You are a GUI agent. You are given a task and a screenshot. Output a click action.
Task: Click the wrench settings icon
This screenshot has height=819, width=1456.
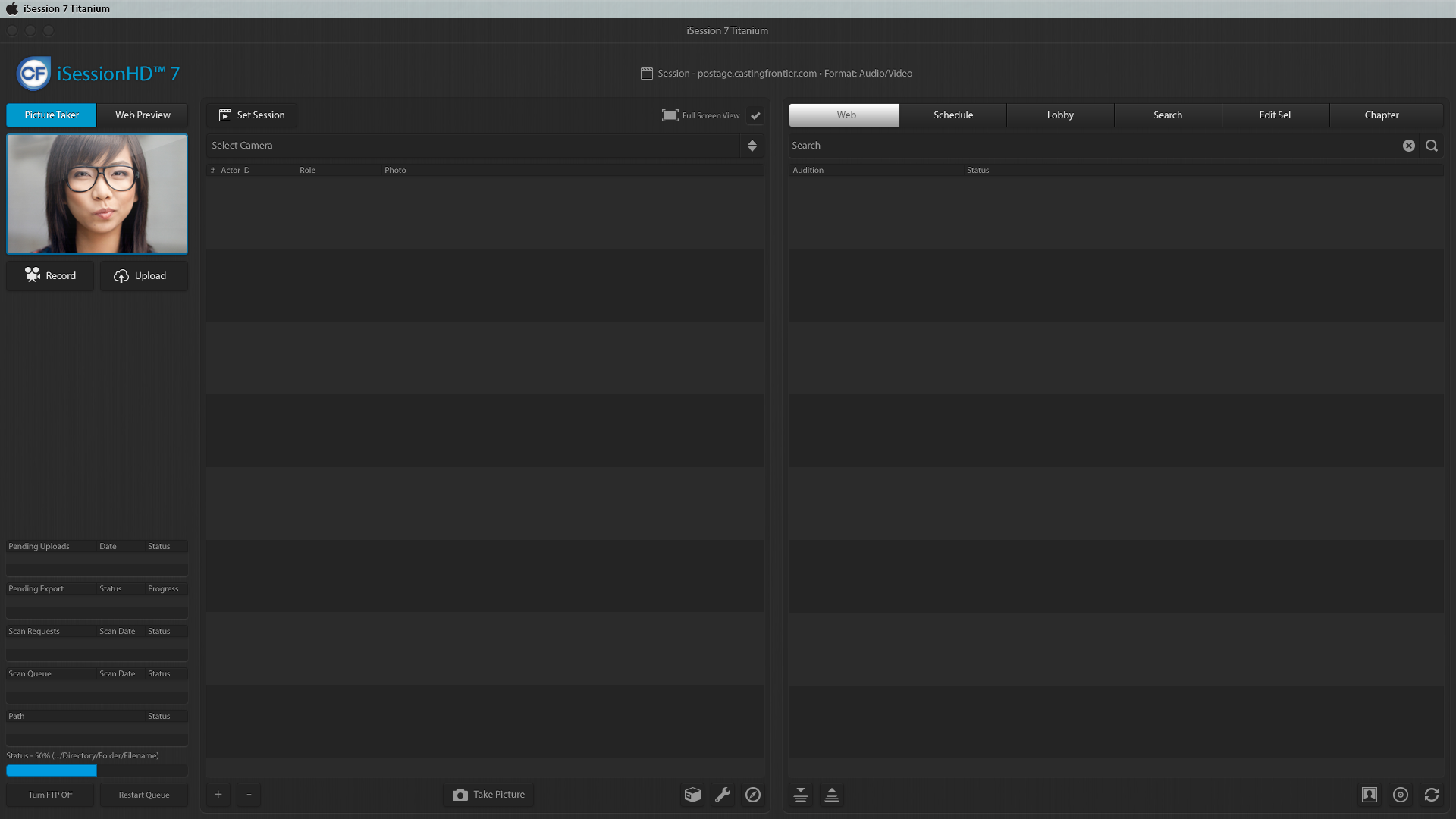pyautogui.click(x=723, y=795)
